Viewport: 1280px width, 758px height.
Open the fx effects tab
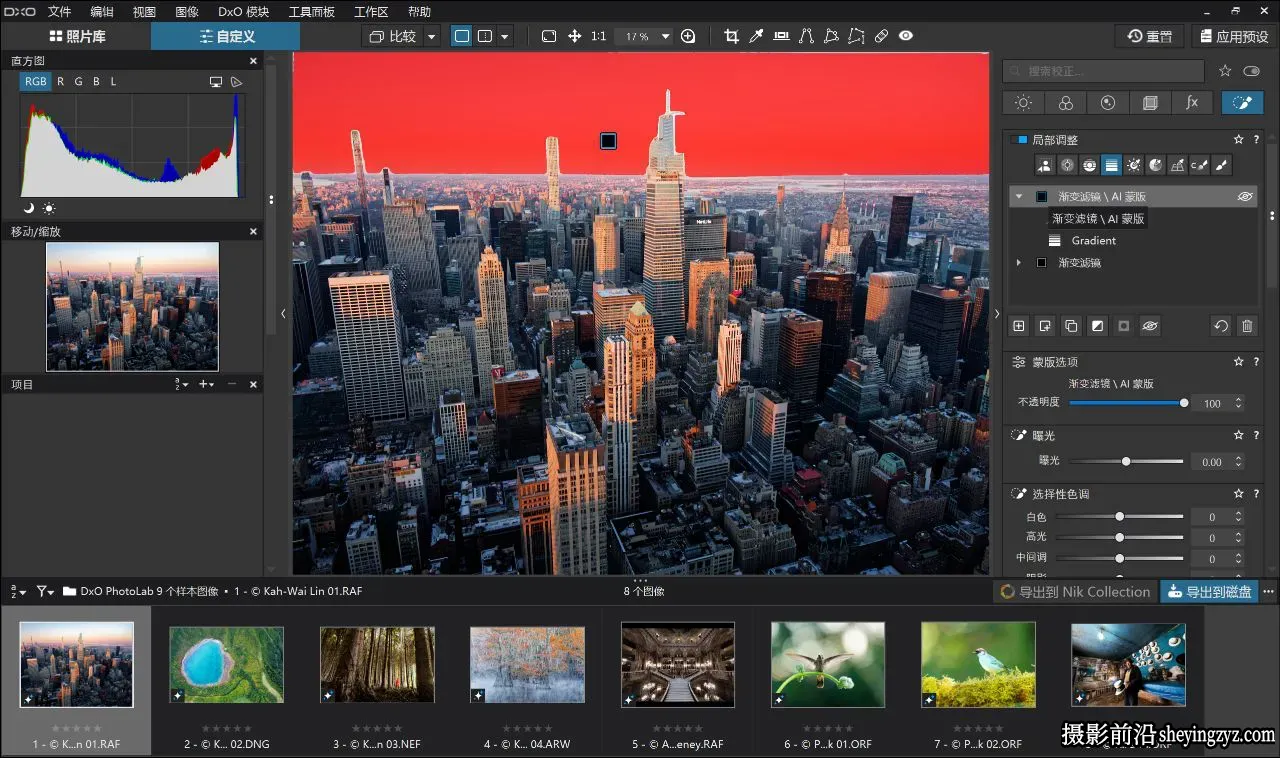(x=1192, y=102)
